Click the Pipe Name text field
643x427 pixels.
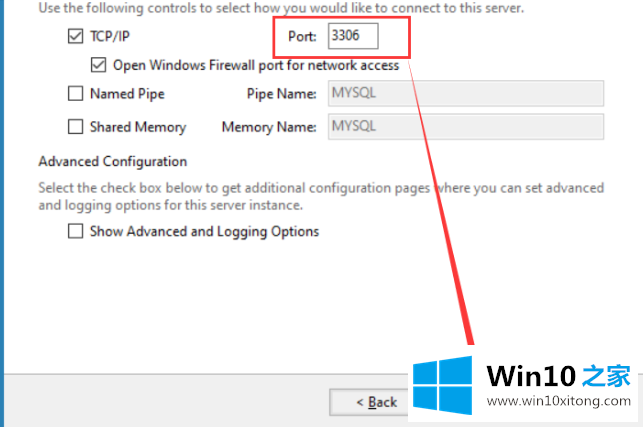[x=464, y=94]
